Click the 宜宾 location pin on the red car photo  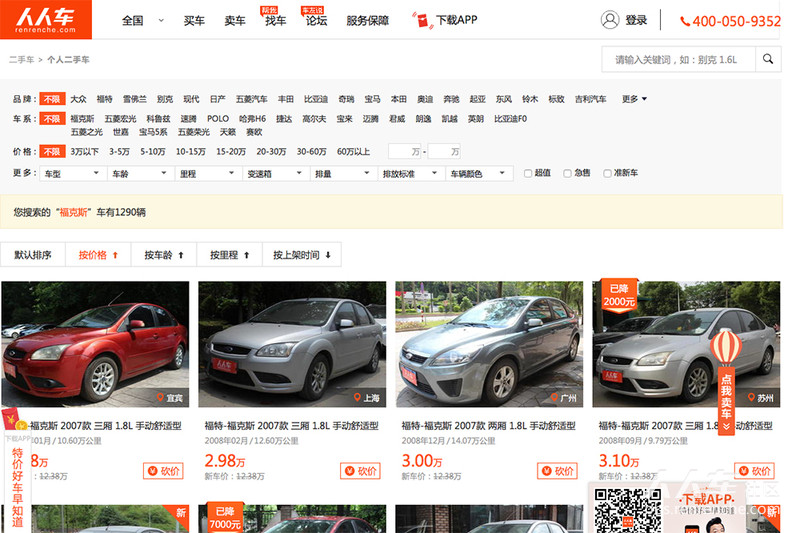click(160, 397)
